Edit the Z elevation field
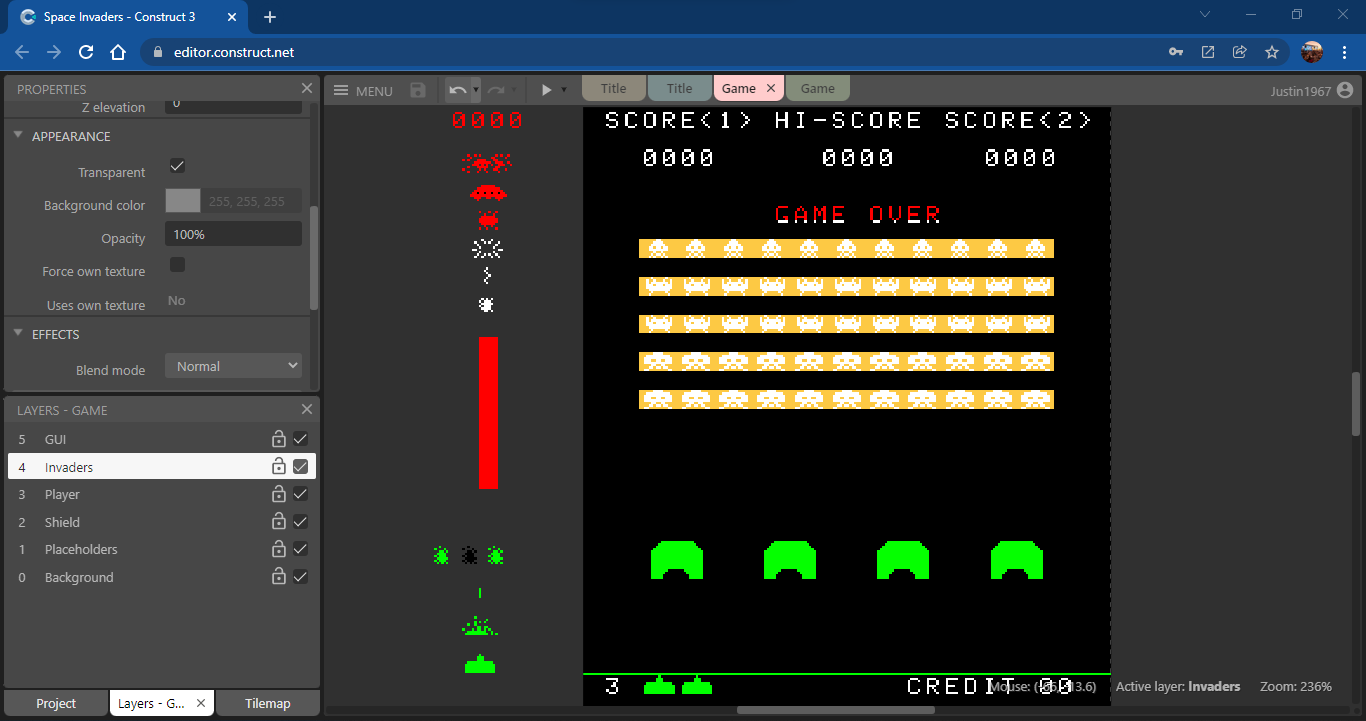Screen dimensions: 1366x721 [x=233, y=104]
